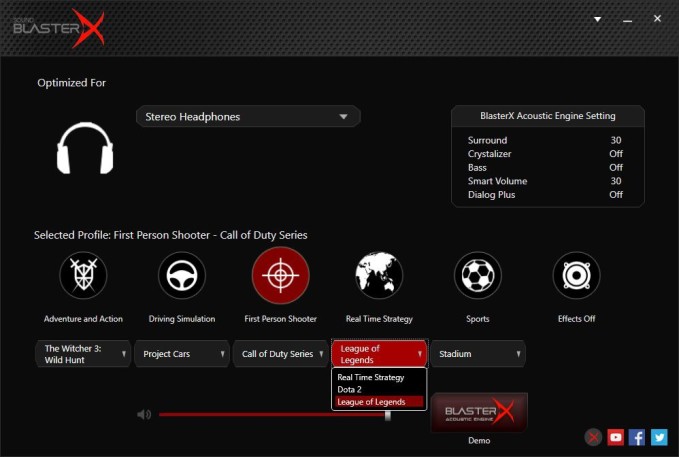
Task: Open the Facebook social link
Action: click(x=637, y=438)
